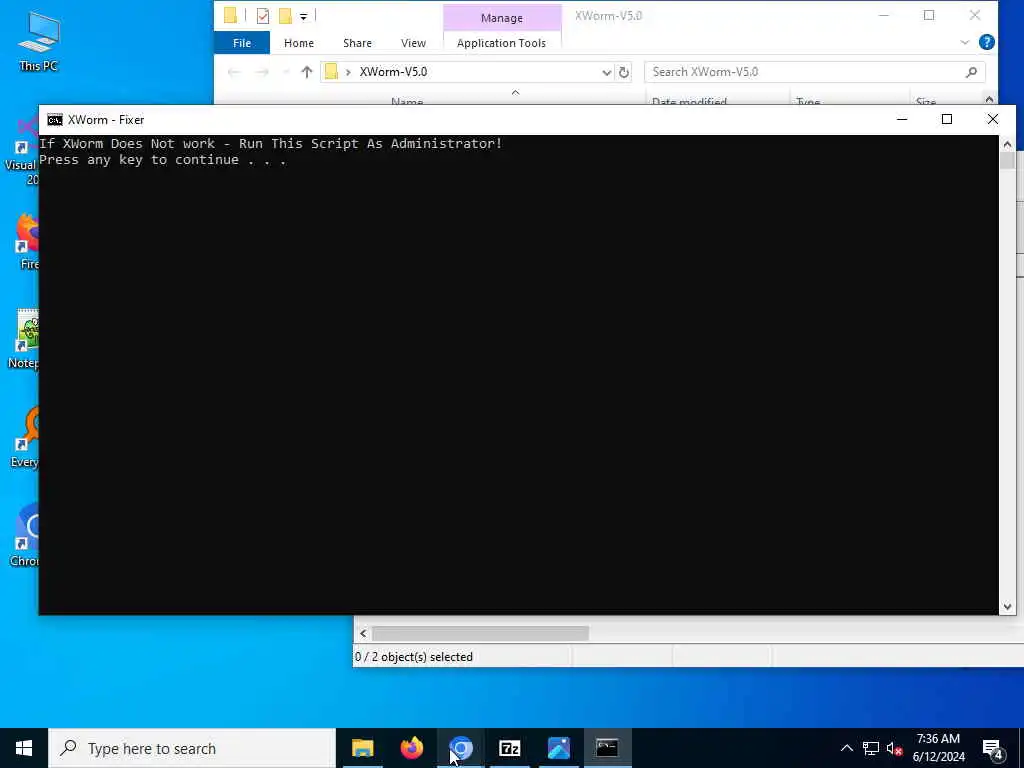Open the network tray icon

coord(871,748)
